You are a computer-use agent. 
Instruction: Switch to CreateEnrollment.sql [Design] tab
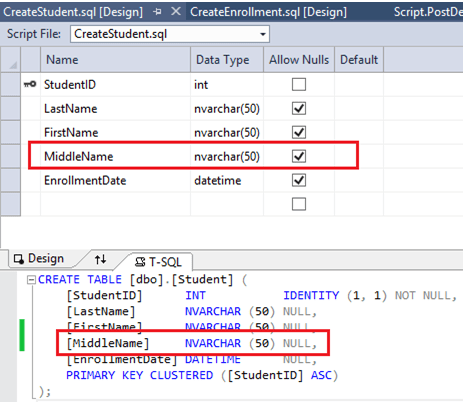(268, 12)
